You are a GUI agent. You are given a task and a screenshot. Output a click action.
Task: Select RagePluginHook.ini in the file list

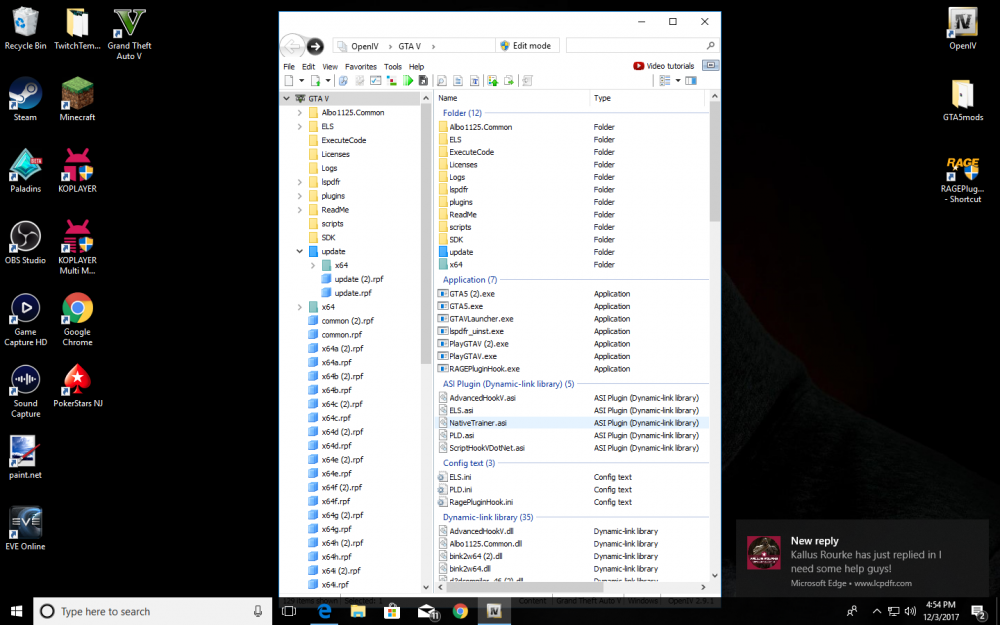(x=481, y=502)
